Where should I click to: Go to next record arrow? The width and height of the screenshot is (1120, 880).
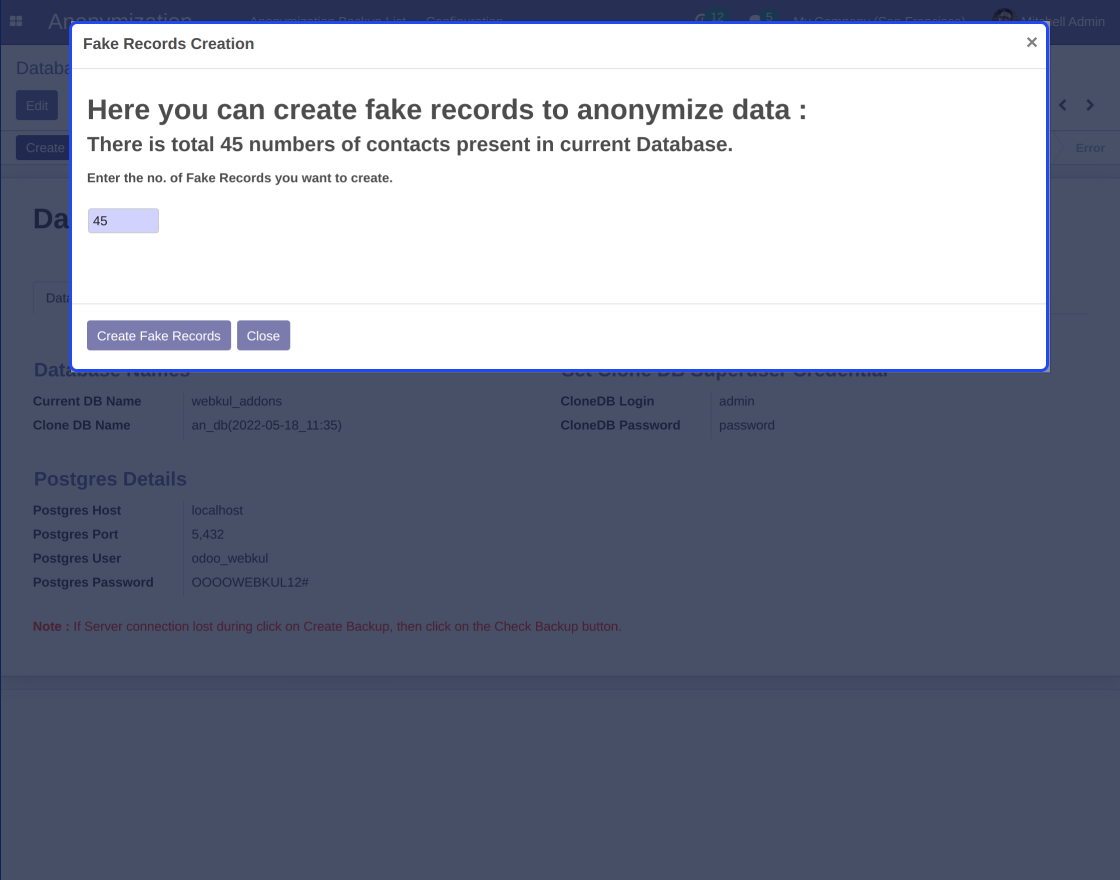(x=1090, y=105)
